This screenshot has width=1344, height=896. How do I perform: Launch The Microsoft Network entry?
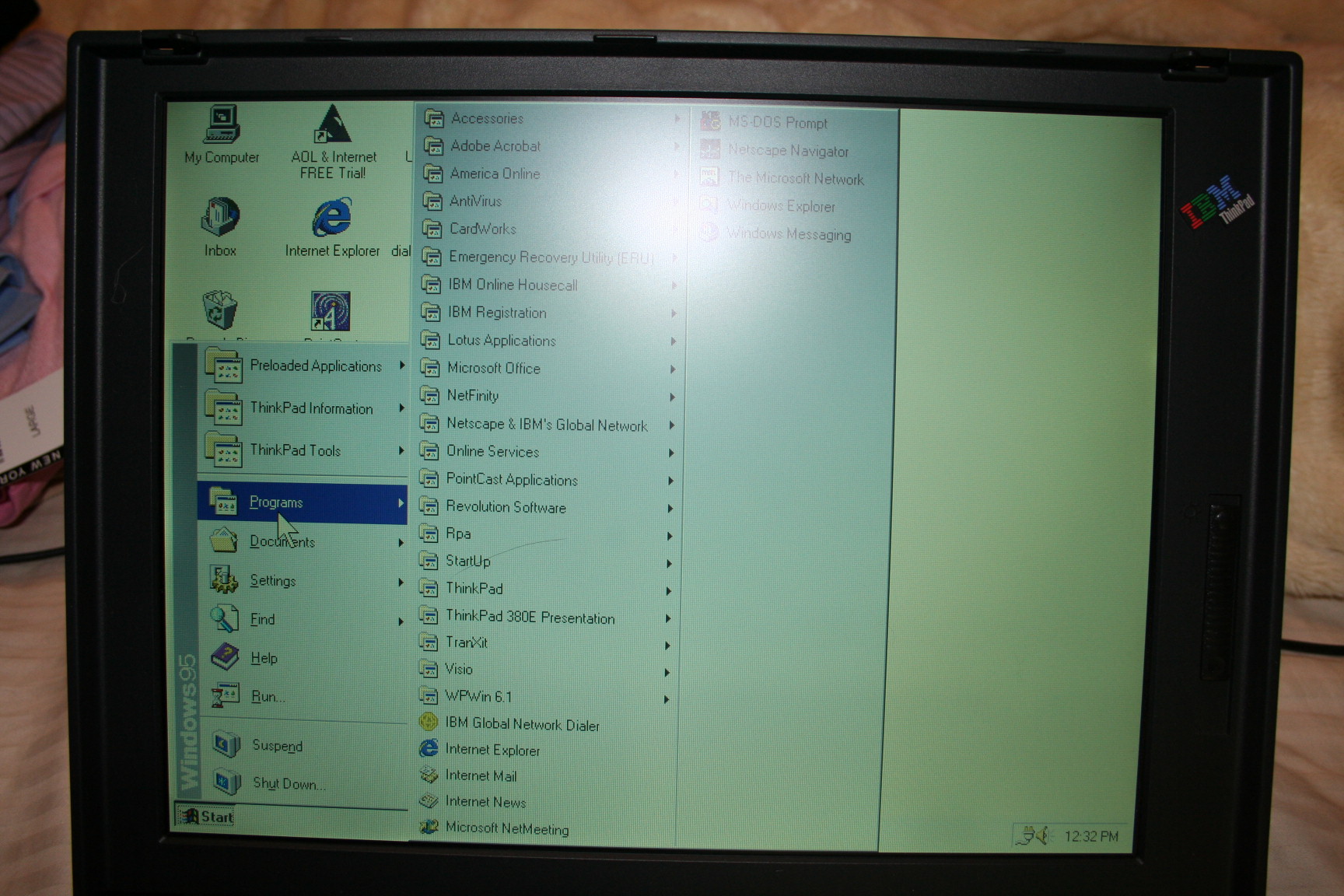793,178
